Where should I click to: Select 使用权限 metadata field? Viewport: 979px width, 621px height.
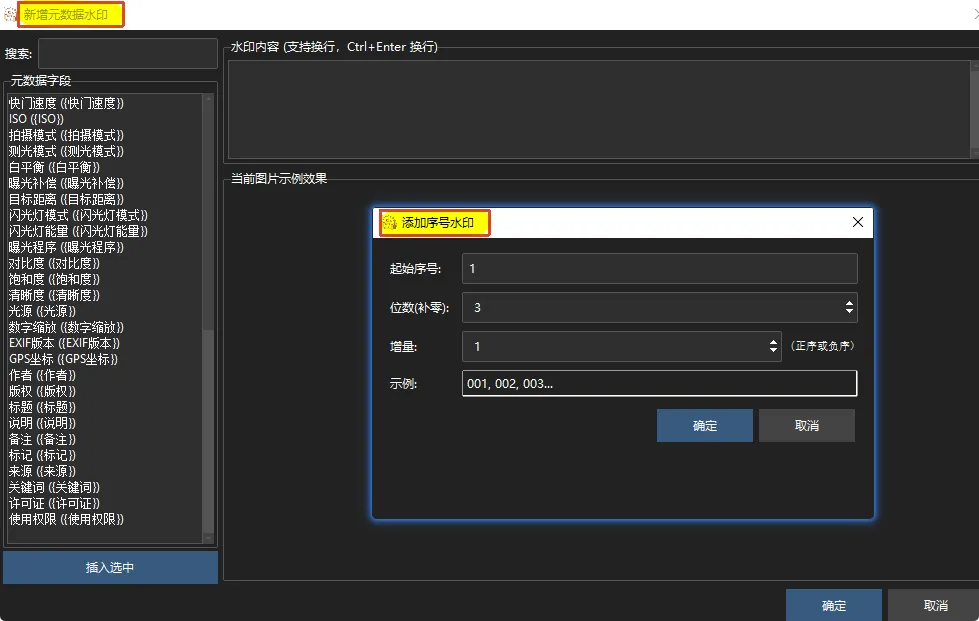click(x=66, y=519)
